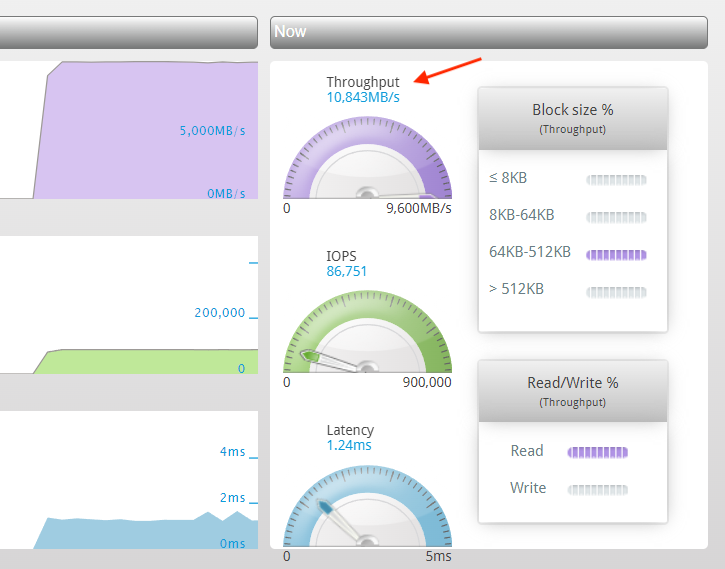Viewport: 725px width, 569px height.
Task: Click the Read/Write % panel header
Action: tap(573, 391)
